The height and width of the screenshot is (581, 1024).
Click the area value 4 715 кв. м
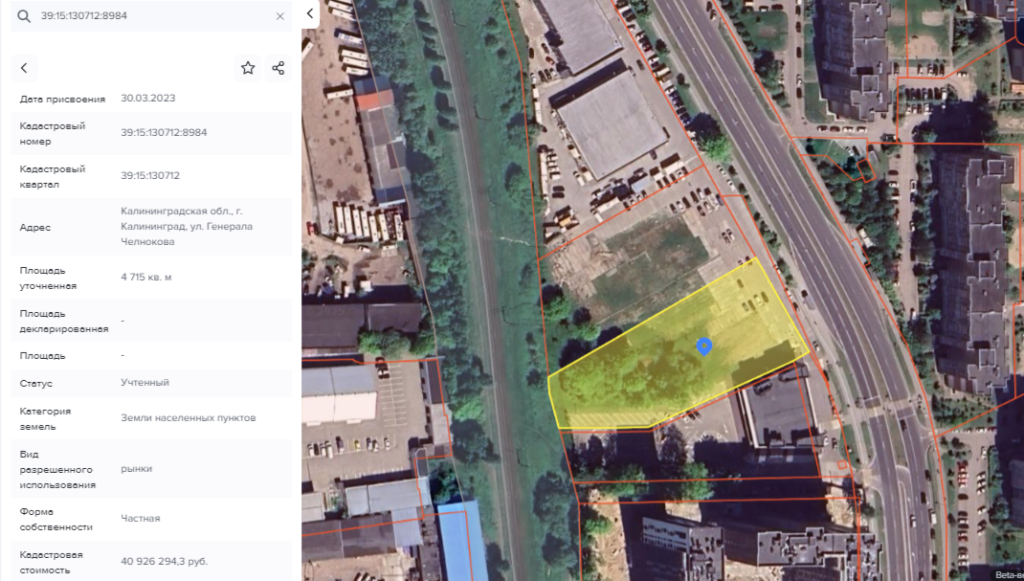pos(146,277)
